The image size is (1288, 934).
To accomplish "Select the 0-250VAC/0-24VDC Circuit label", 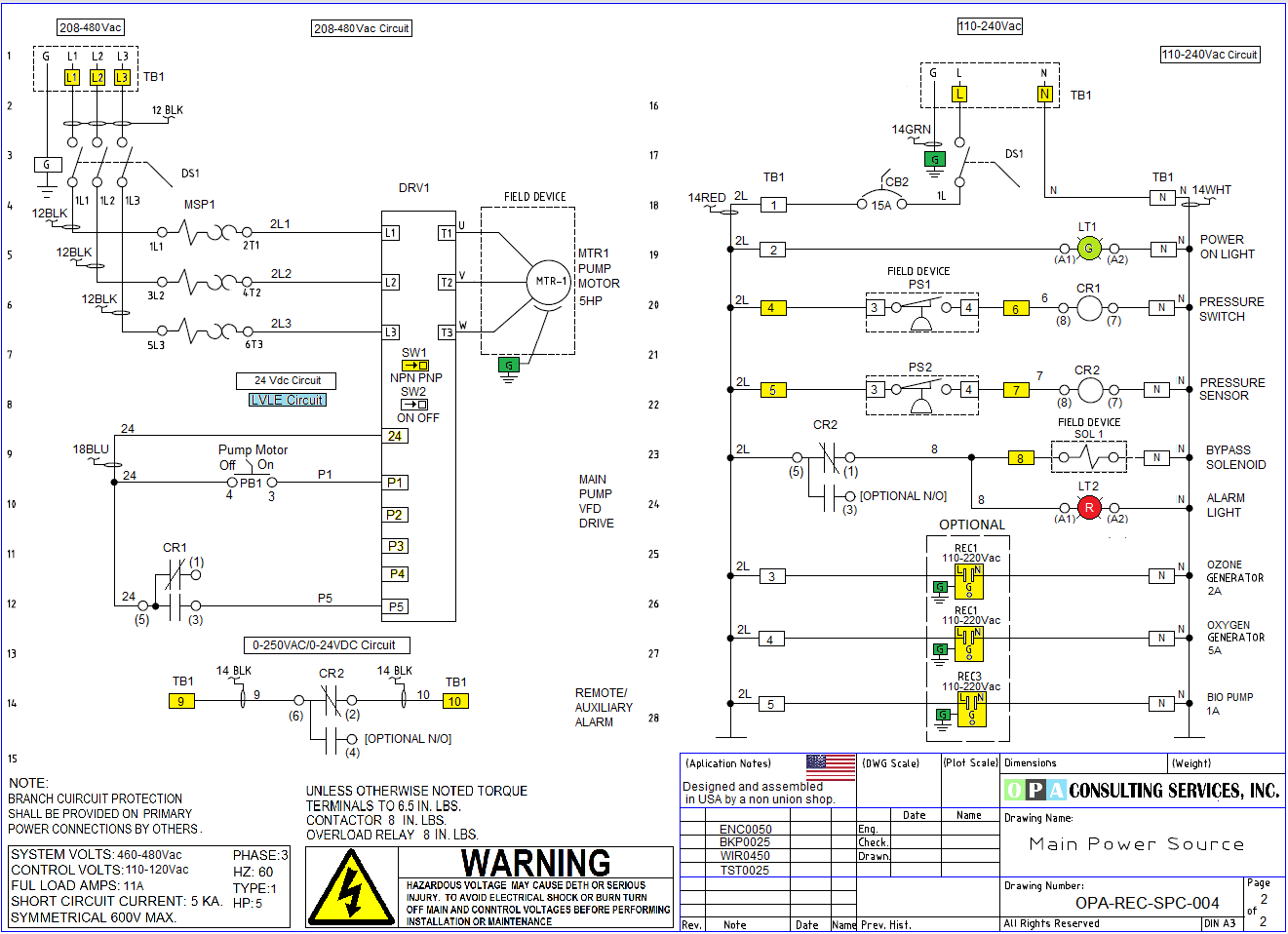I will [x=326, y=645].
